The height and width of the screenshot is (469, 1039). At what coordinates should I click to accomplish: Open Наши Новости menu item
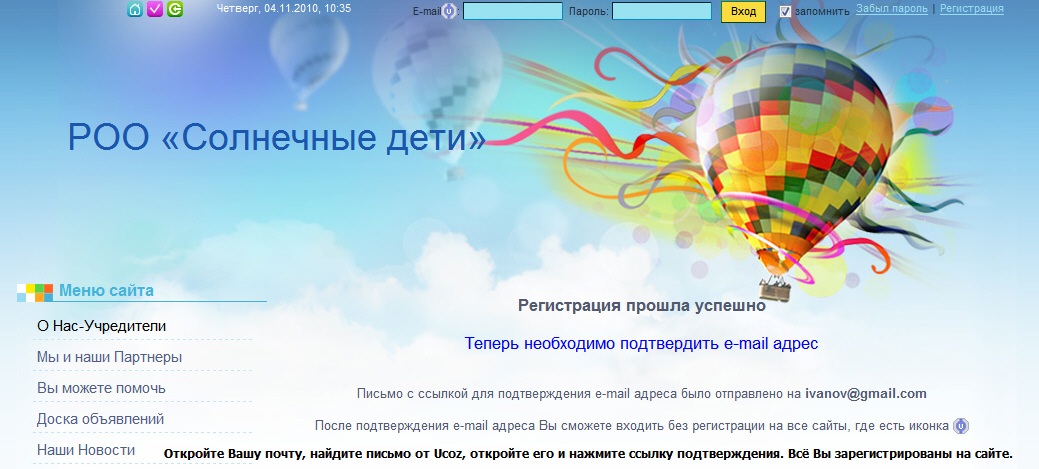[x=86, y=450]
